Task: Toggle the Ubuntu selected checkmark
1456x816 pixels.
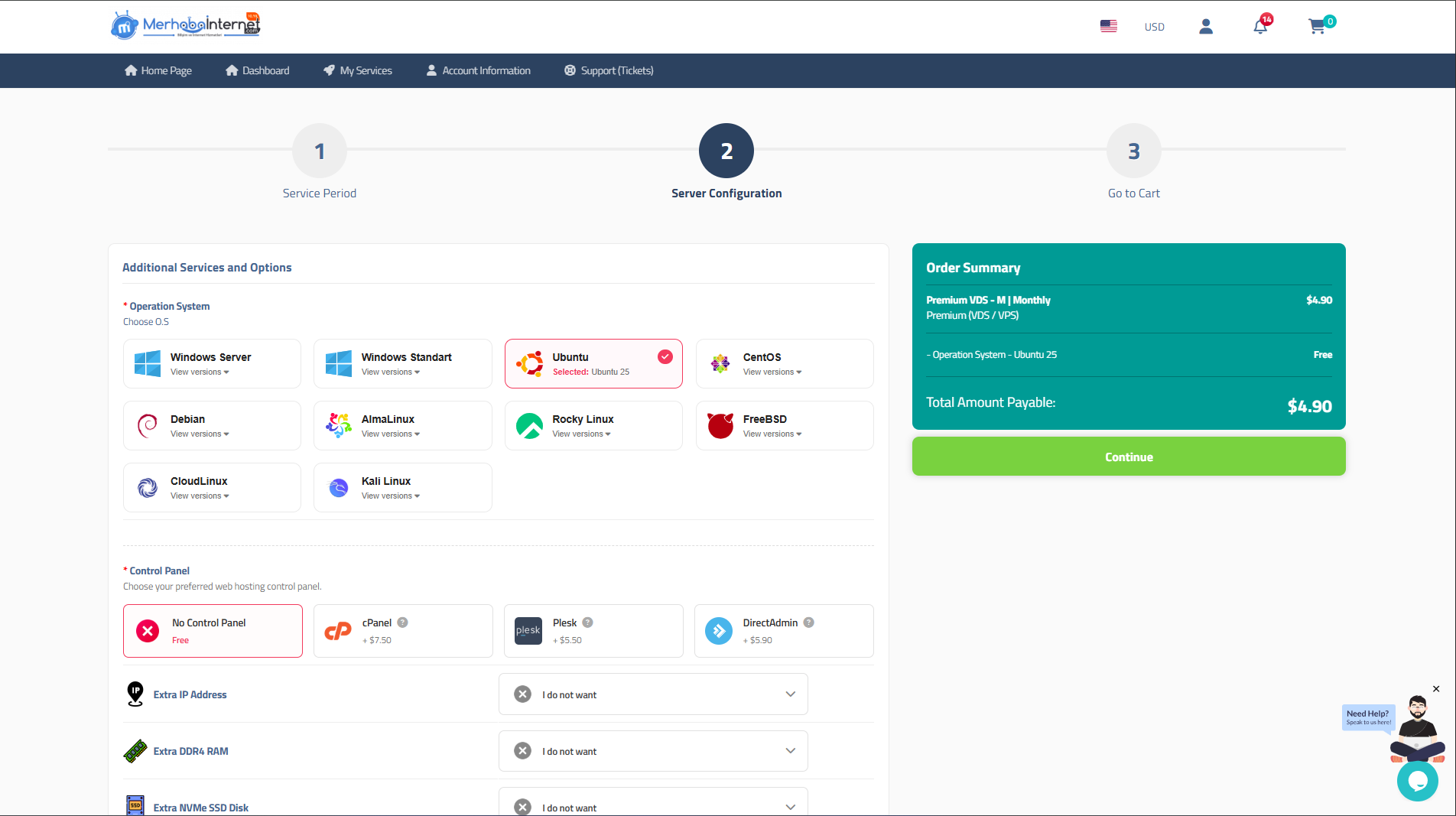Action: tap(665, 356)
